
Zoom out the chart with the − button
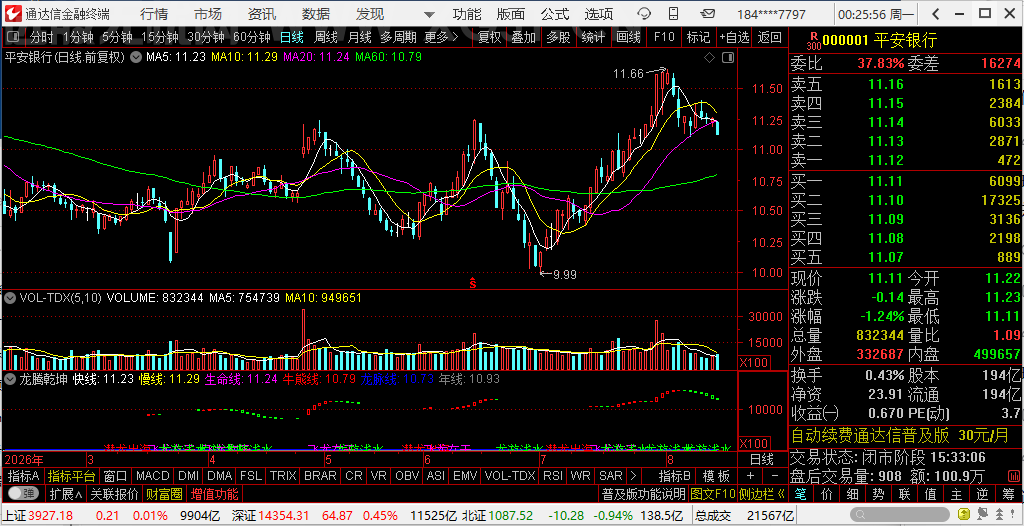(775, 476)
